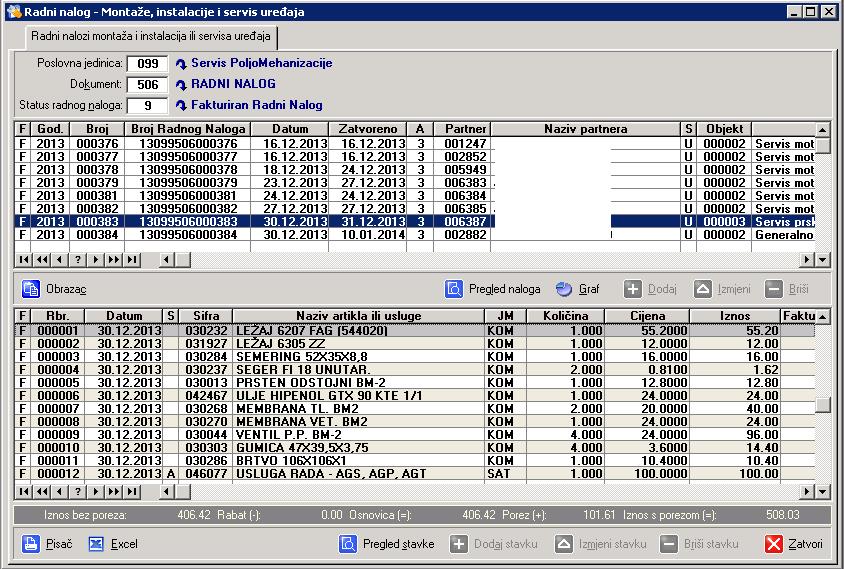Select item SEMERING 52X35X8,8
This screenshot has height=569, width=844.
click(415, 356)
